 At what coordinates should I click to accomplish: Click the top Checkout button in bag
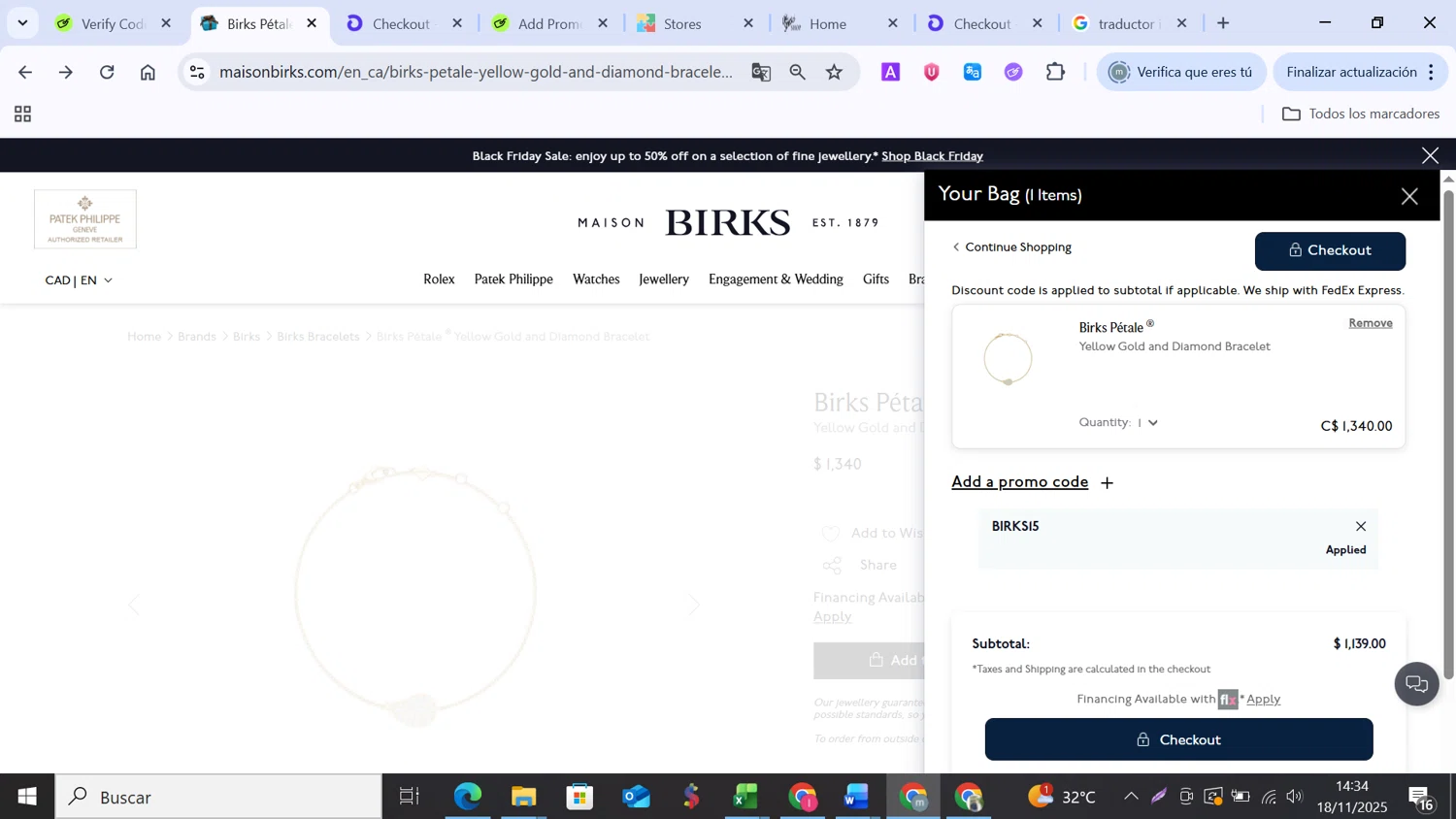coord(1330,250)
